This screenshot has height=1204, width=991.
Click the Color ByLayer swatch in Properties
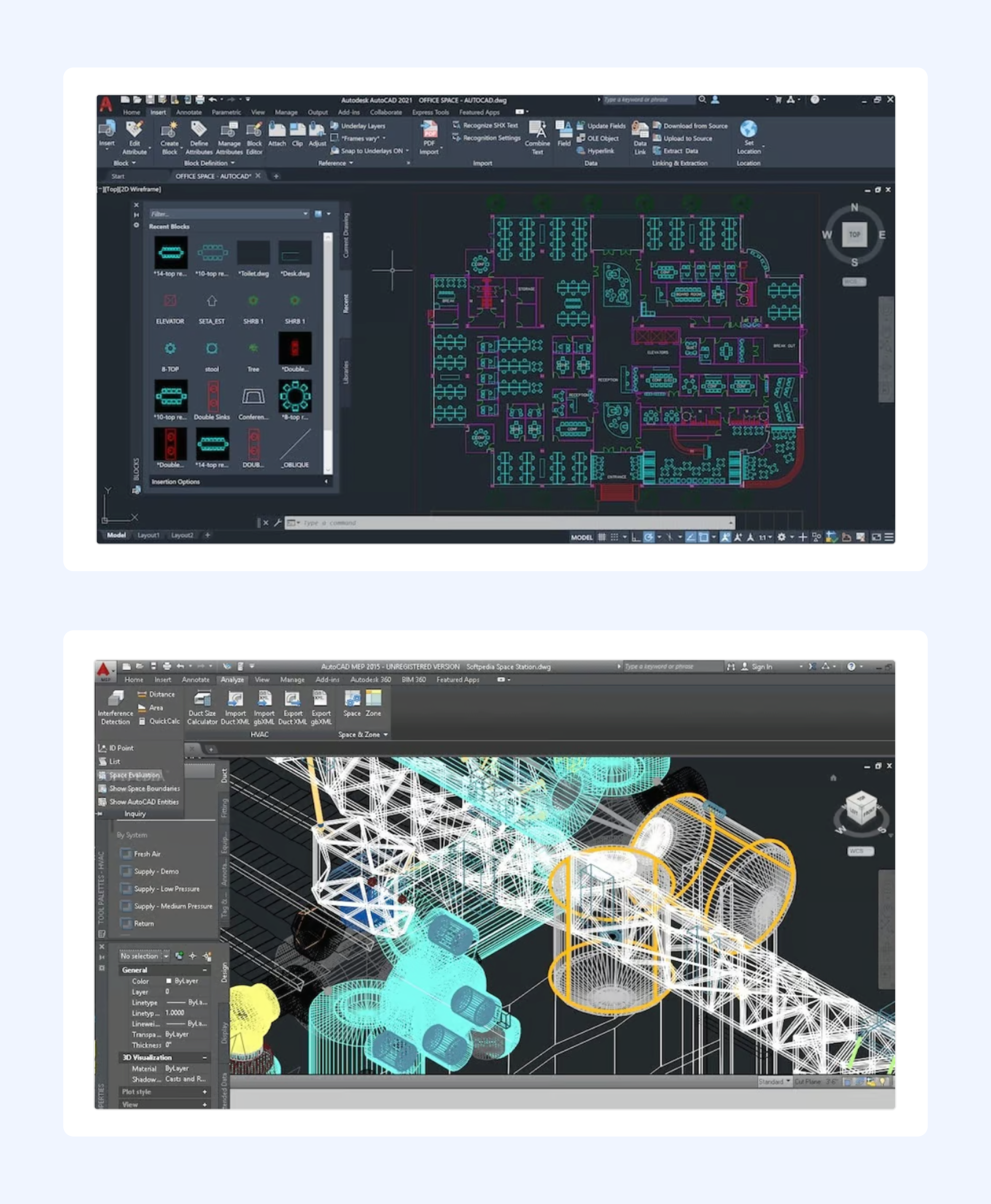[168, 981]
